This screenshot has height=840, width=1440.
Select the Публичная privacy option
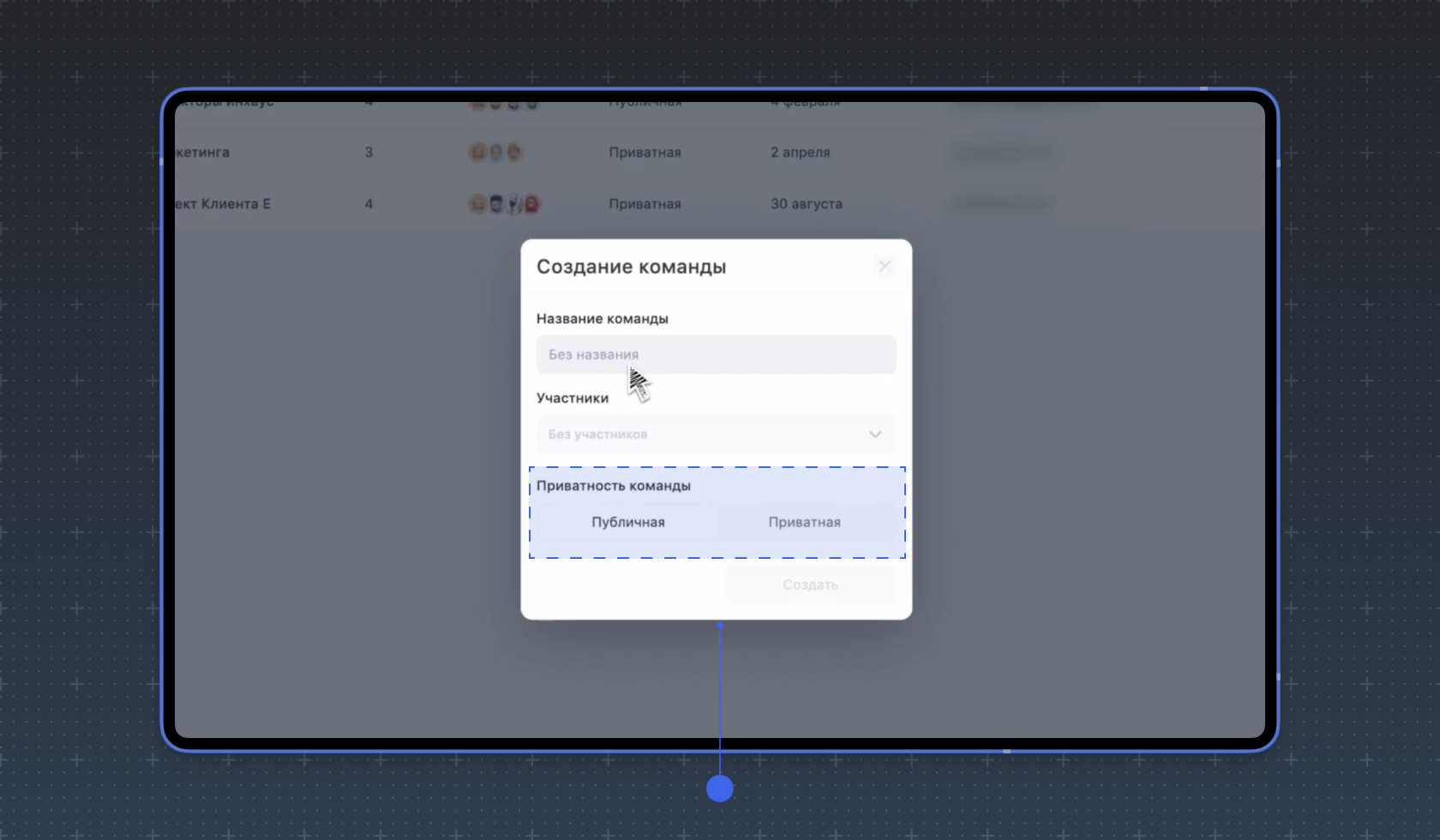pyautogui.click(x=627, y=521)
